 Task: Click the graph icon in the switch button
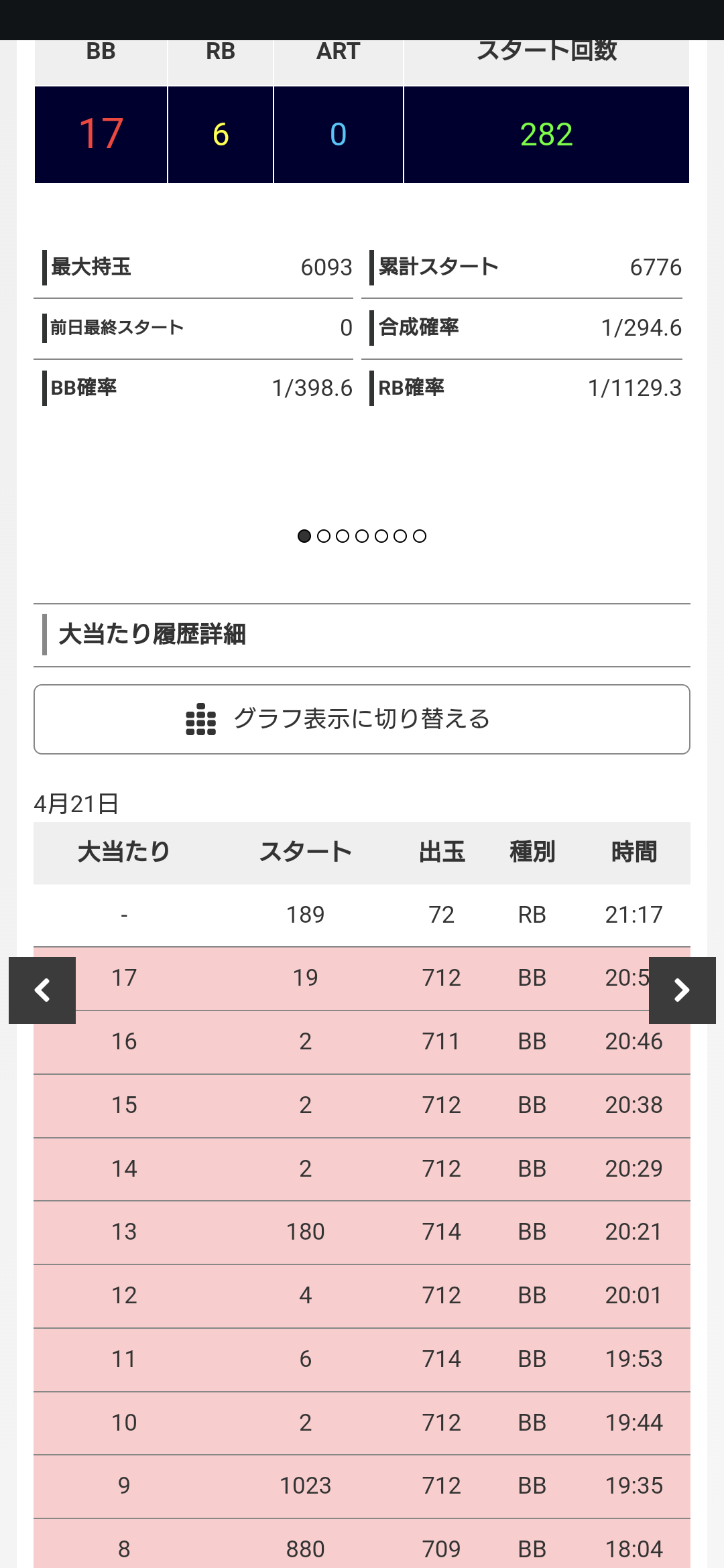pos(200,719)
